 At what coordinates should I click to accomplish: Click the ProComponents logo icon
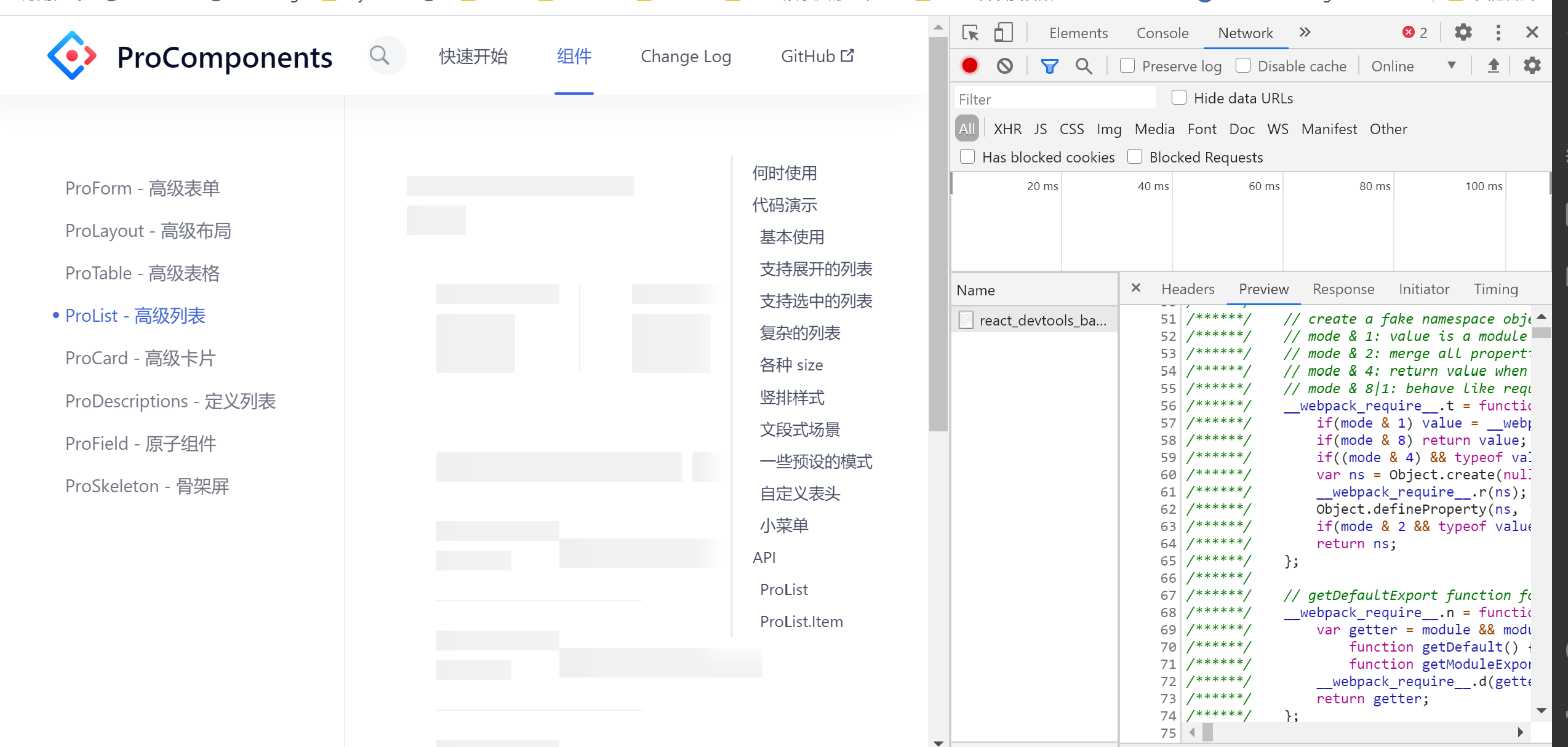click(x=73, y=55)
